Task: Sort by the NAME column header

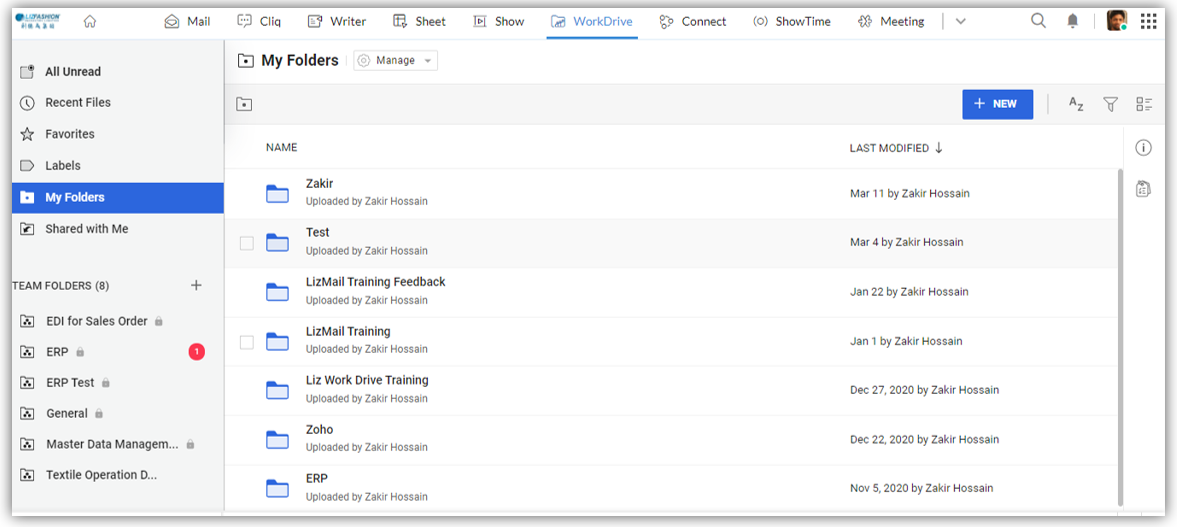Action: [281, 148]
